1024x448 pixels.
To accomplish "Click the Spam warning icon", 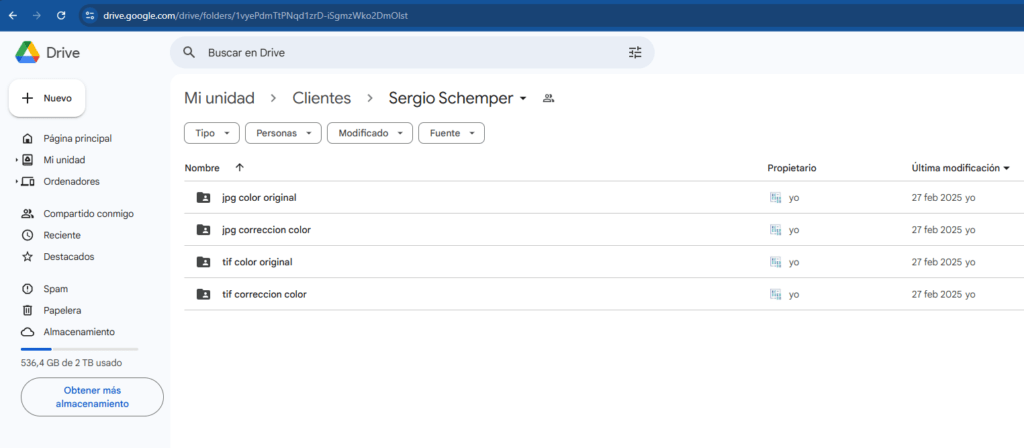I will coord(27,289).
